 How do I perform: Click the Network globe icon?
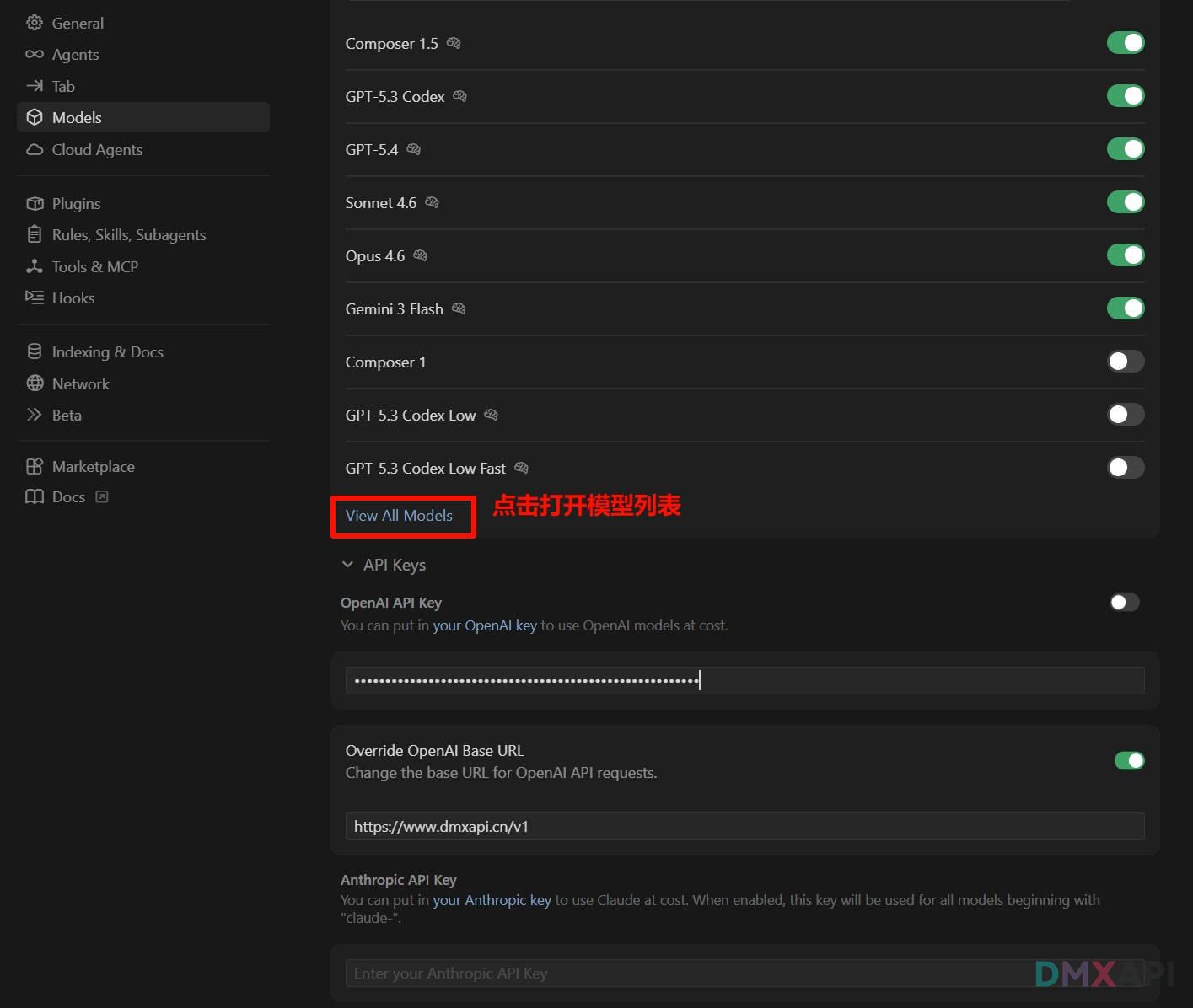[35, 383]
